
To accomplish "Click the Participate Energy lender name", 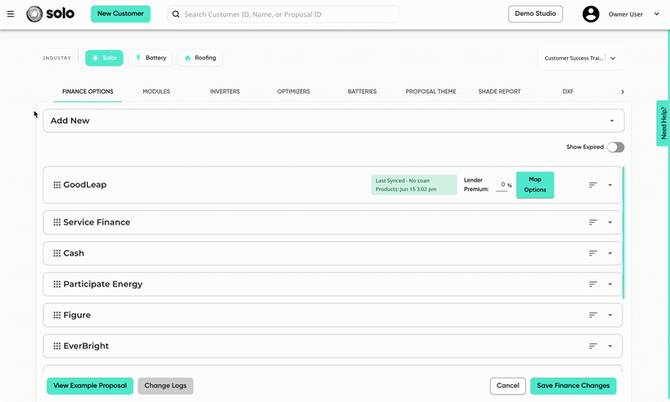I will click(103, 284).
